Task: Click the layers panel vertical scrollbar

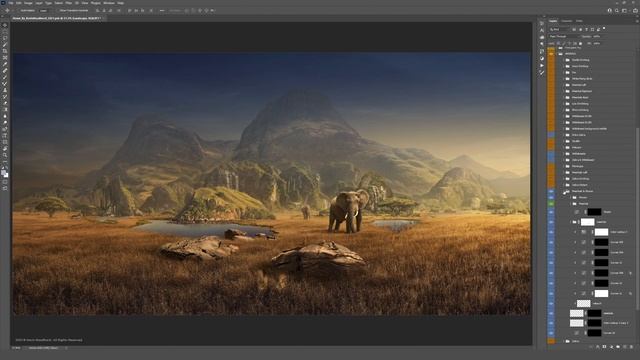Action: [x=638, y=218]
